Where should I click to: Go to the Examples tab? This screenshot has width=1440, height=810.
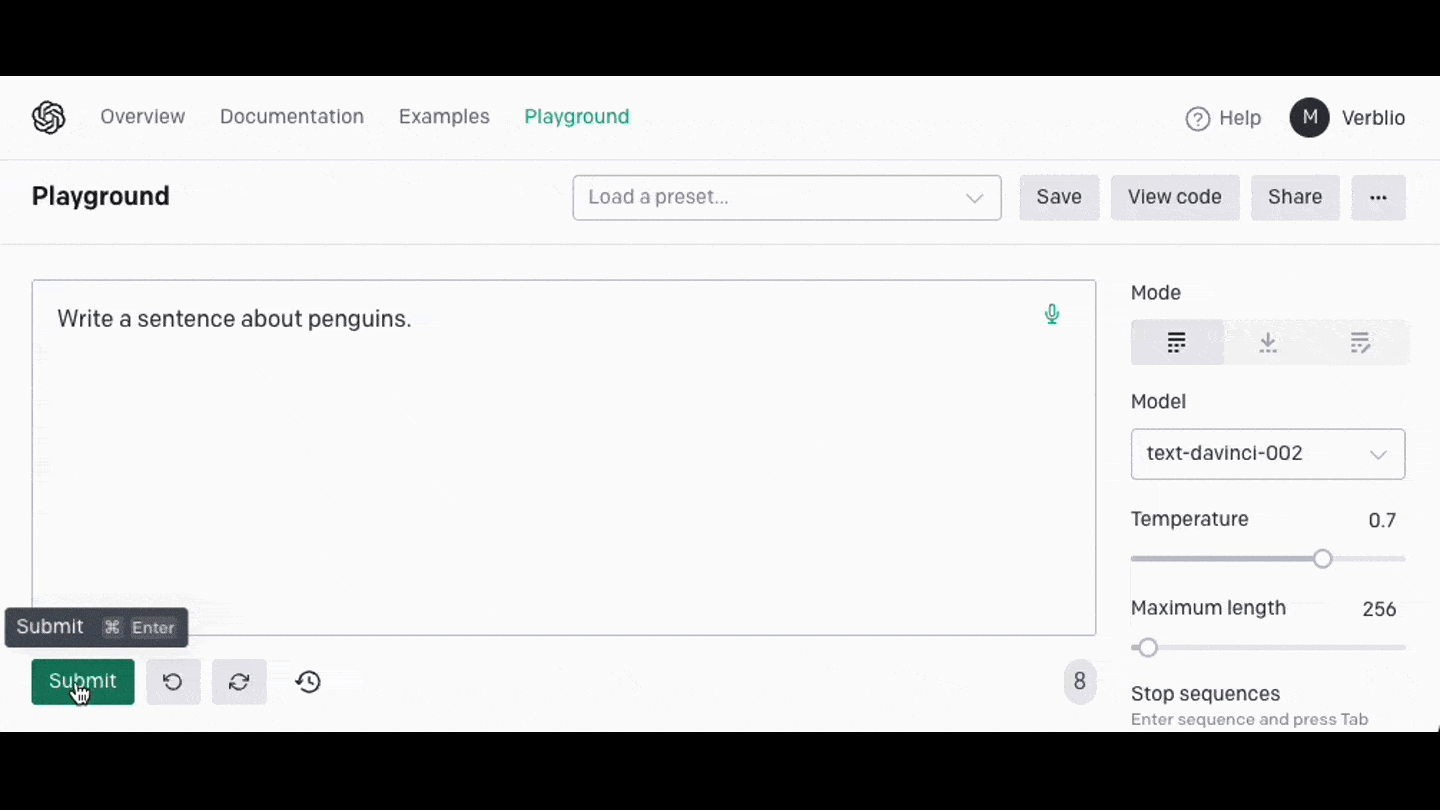pos(444,117)
